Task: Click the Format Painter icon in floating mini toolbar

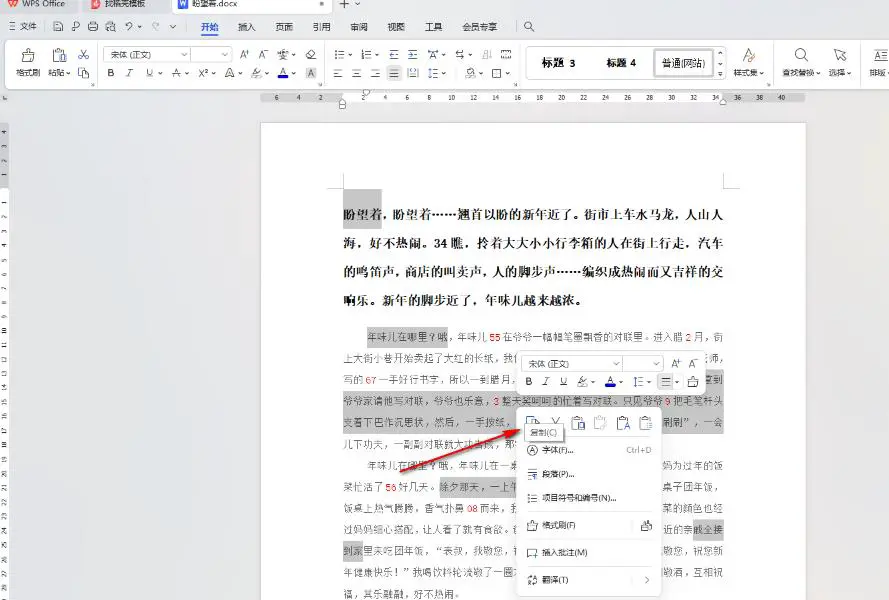Action: tap(692, 382)
